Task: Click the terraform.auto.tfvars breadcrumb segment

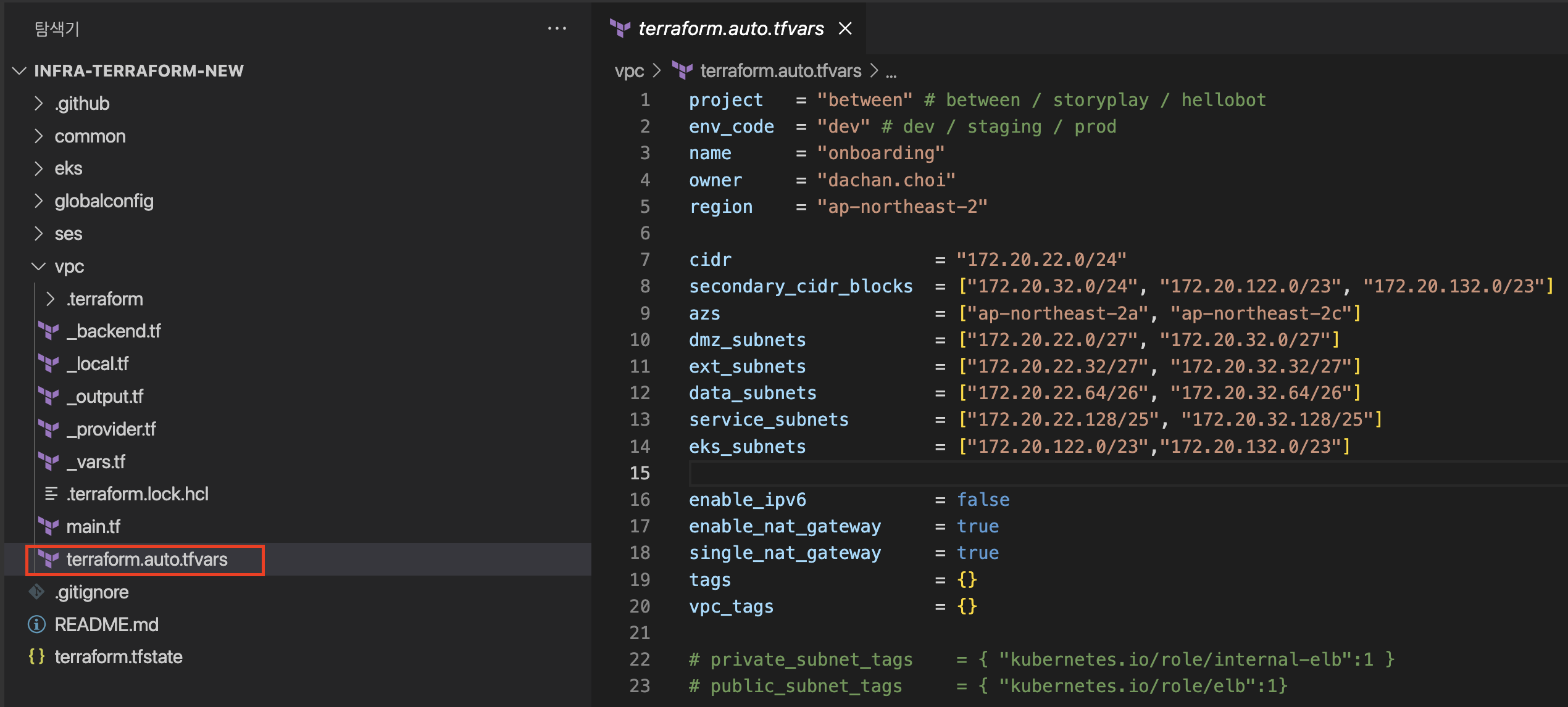Action: click(x=780, y=71)
